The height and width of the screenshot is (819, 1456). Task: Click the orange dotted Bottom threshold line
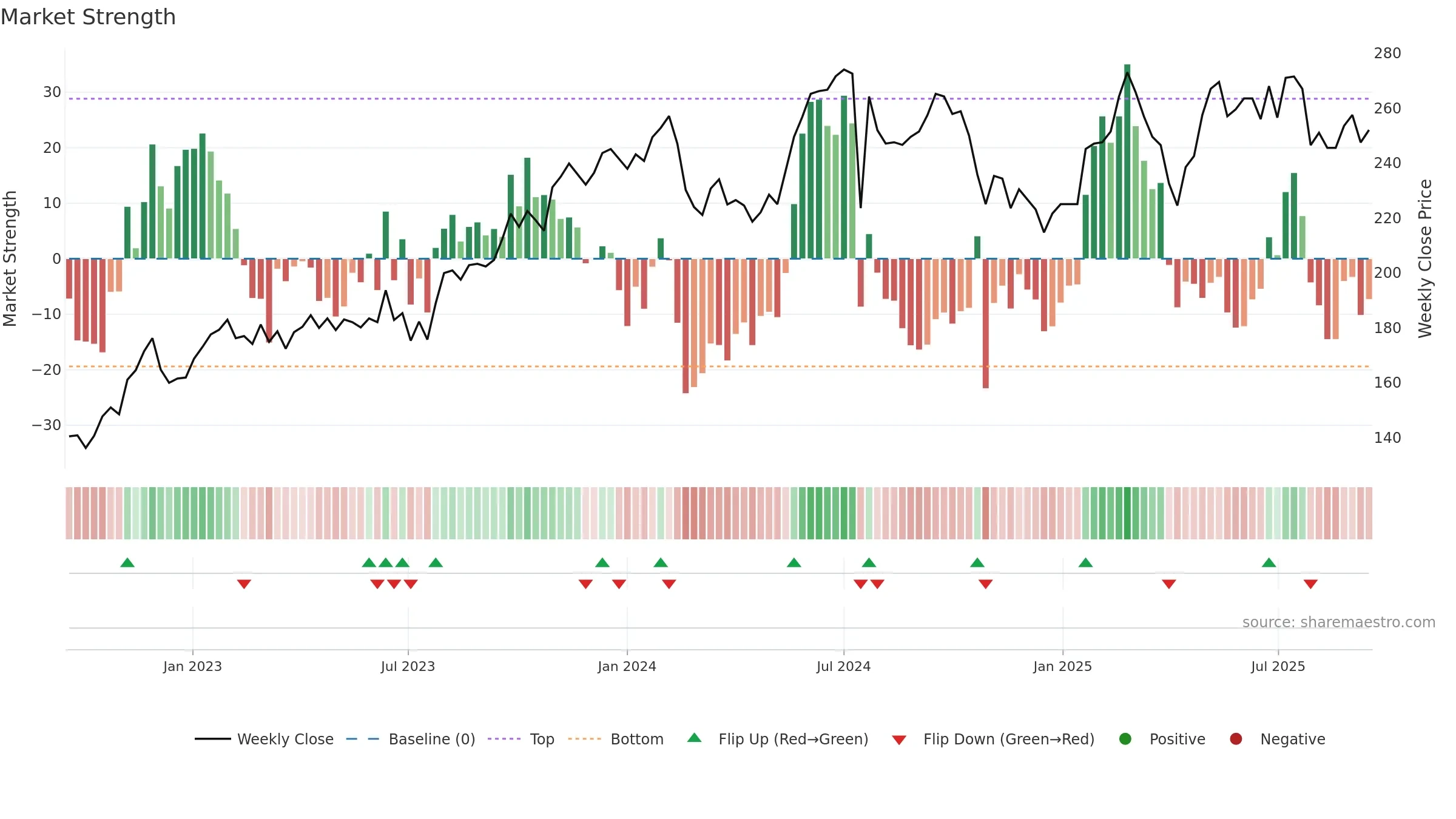tap(718, 366)
